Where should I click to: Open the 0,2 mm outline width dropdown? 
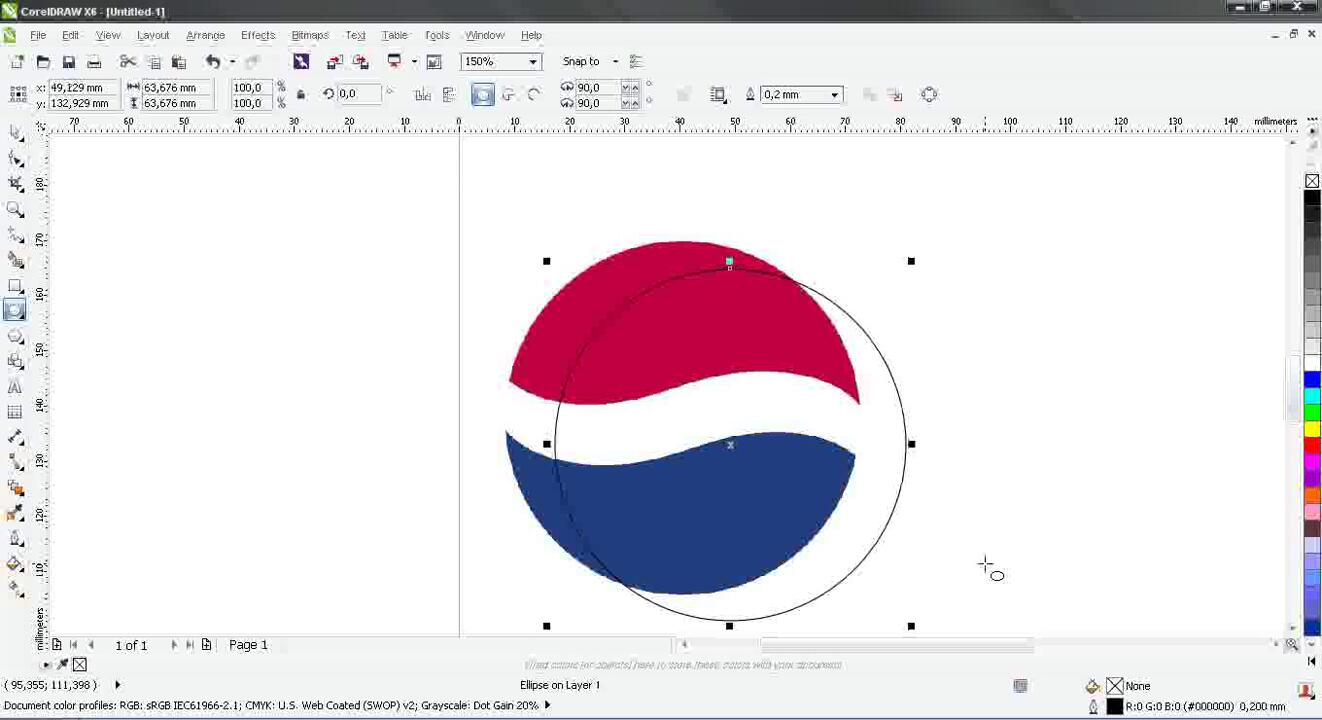click(x=834, y=95)
